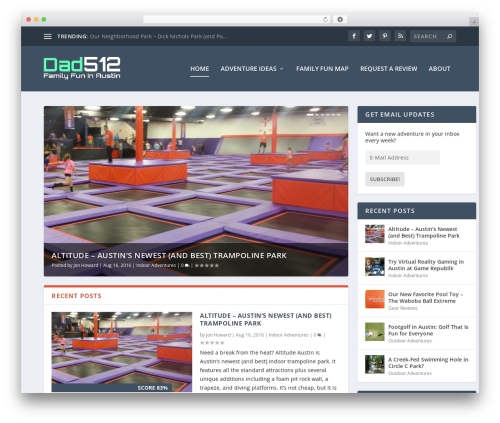This screenshot has width=500, height=423.
Task: Click the Dad512 site logo
Action: pyautogui.click(x=82, y=68)
